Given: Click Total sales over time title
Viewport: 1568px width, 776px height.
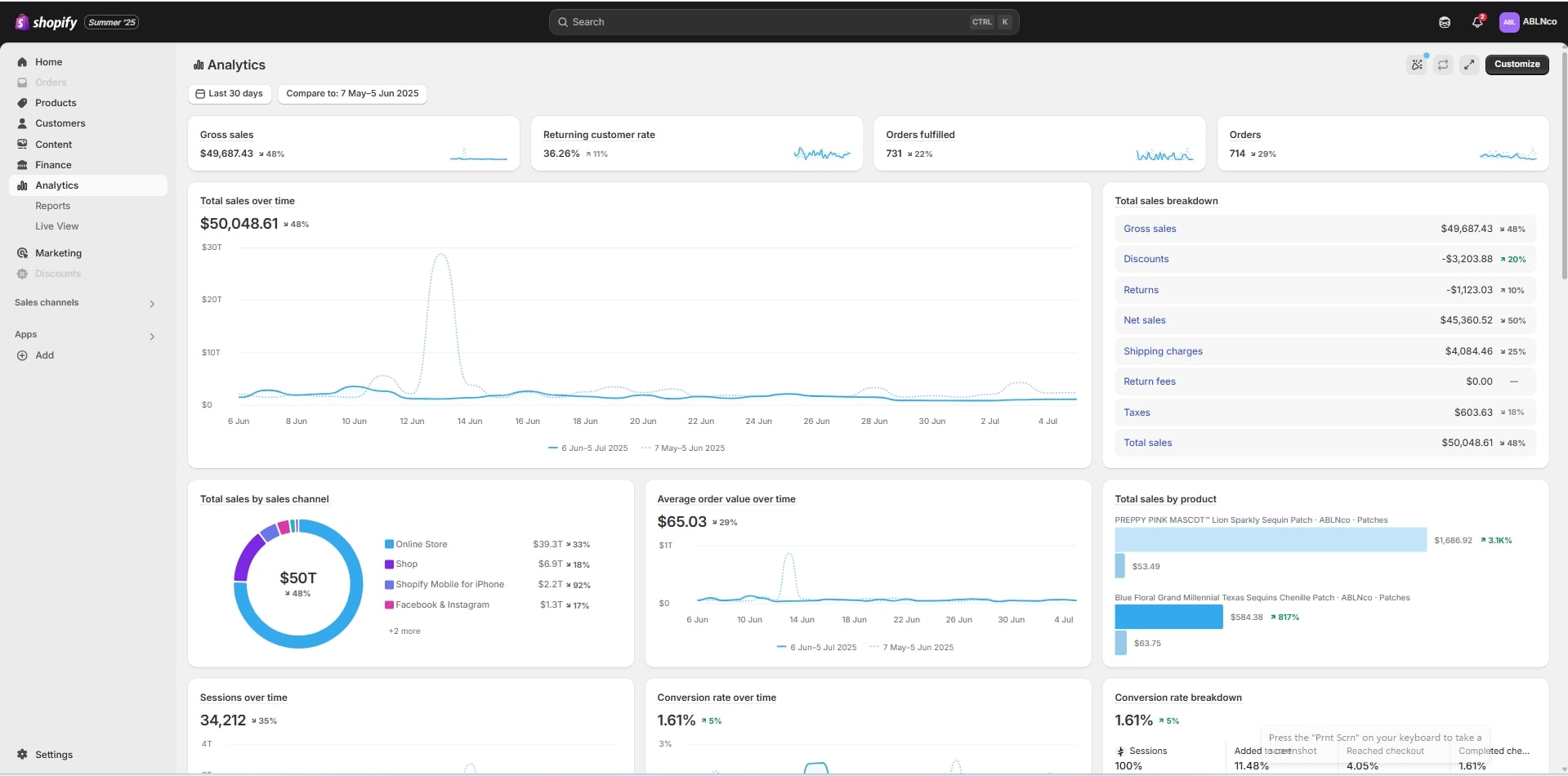Looking at the screenshot, I should [247, 201].
